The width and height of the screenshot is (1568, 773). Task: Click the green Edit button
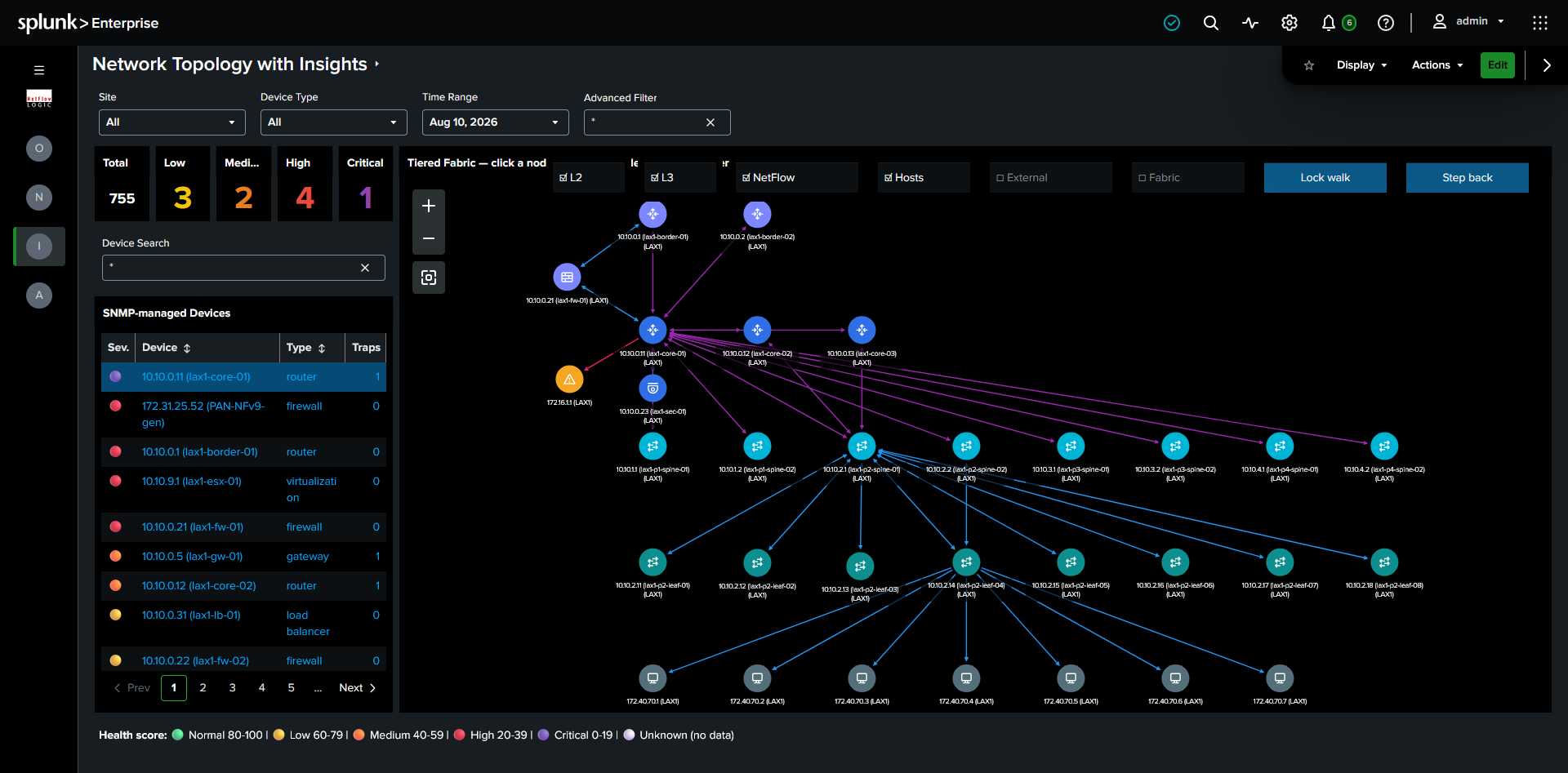(x=1498, y=65)
